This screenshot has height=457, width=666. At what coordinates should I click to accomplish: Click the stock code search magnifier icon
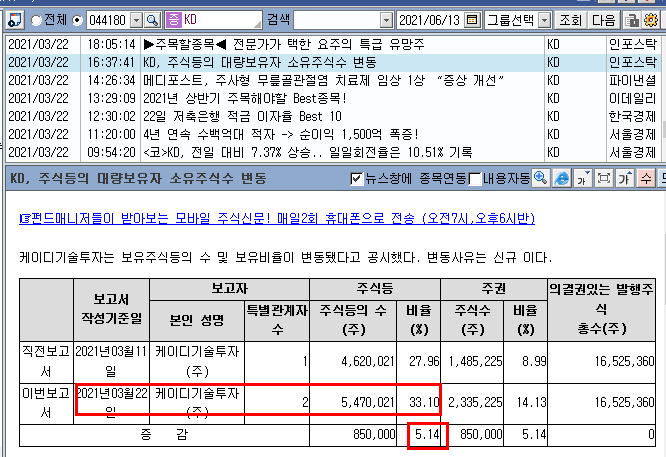click(152, 20)
